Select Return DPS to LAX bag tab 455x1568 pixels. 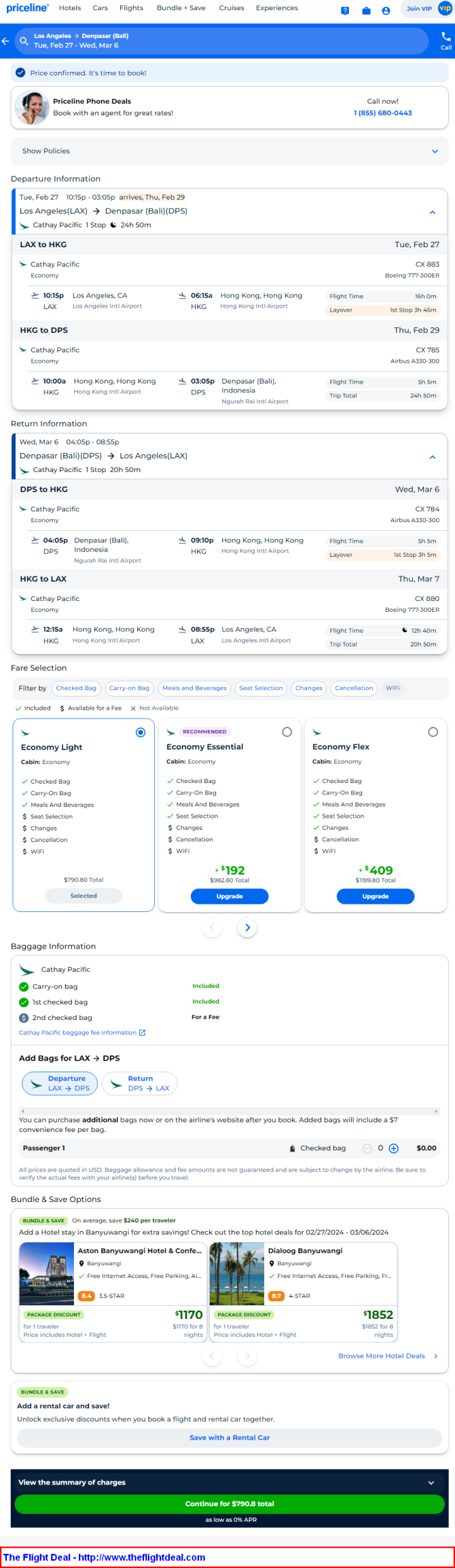[140, 1083]
